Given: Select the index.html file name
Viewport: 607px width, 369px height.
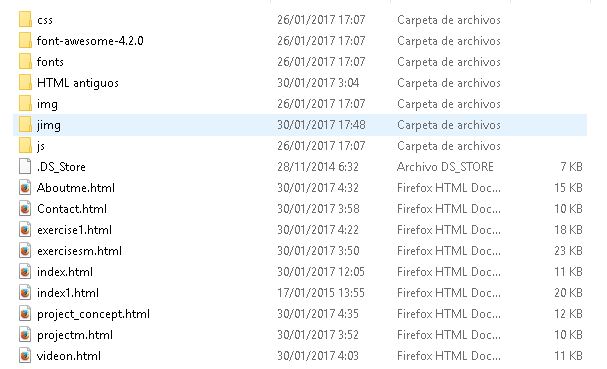Looking at the screenshot, I should tap(65, 271).
